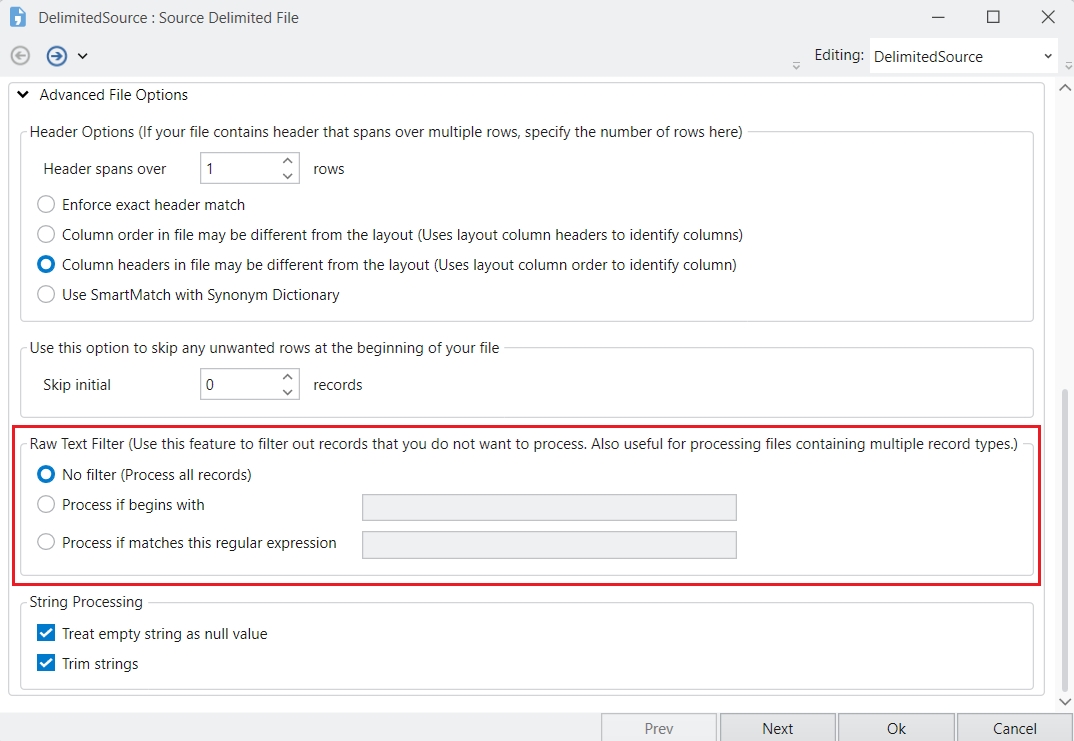Click the Skip initial records input field
This screenshot has width=1074, height=741.
pos(238,385)
